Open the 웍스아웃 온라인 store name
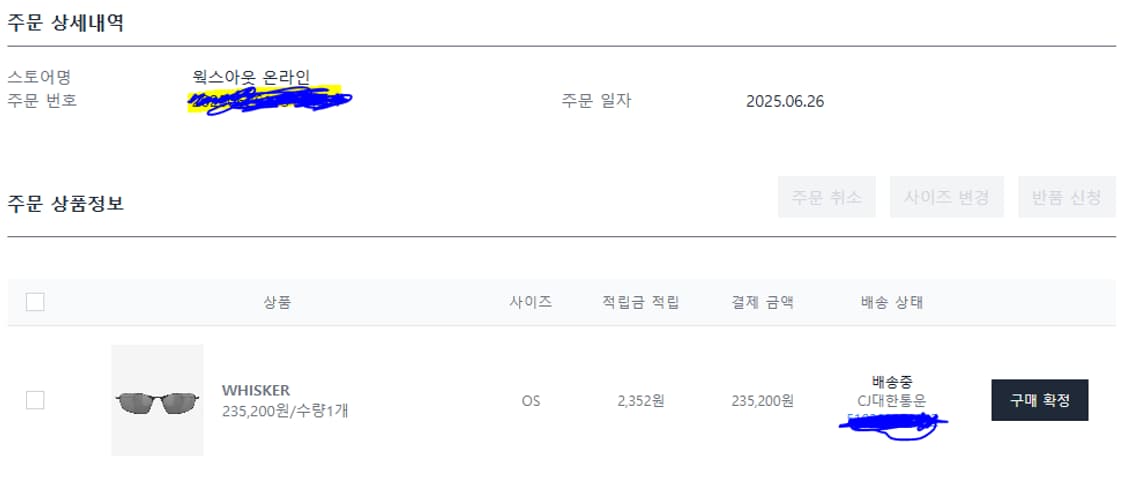This screenshot has height=485, width=1125. click(252, 77)
